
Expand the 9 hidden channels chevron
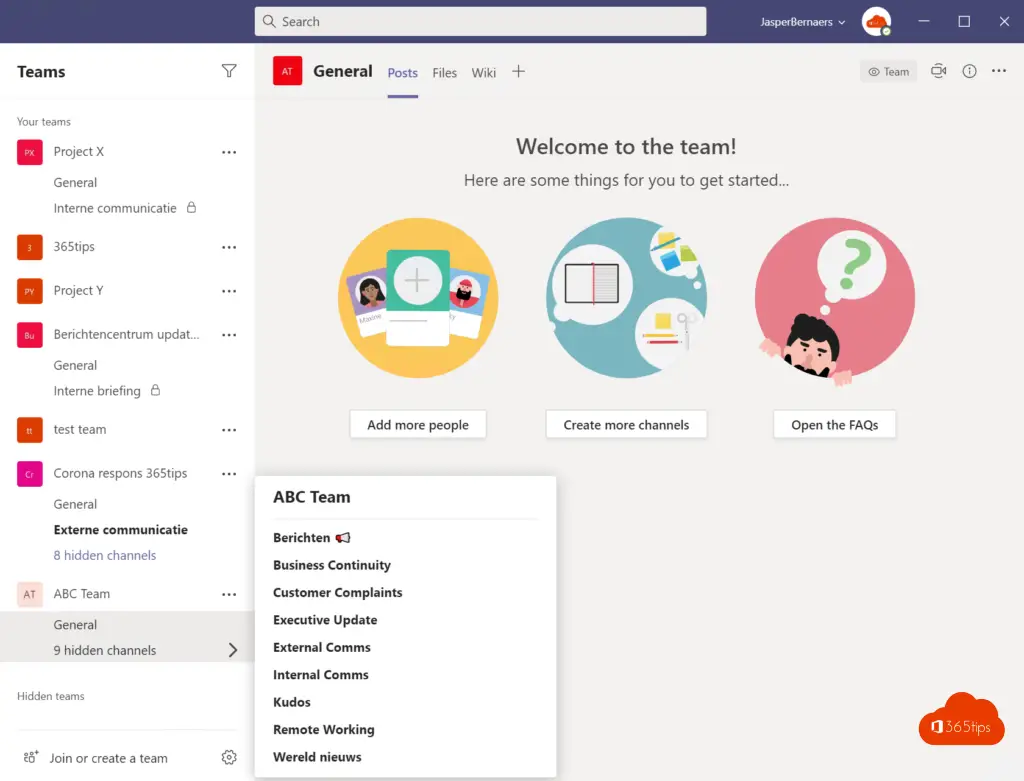pyautogui.click(x=232, y=650)
